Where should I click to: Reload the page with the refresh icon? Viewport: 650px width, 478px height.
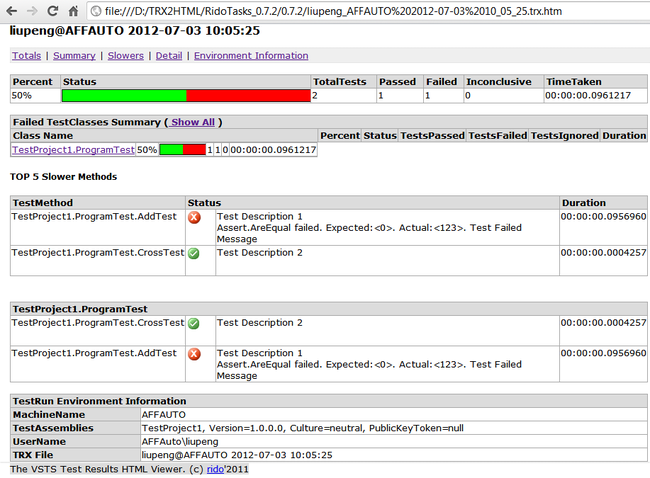pos(53,11)
